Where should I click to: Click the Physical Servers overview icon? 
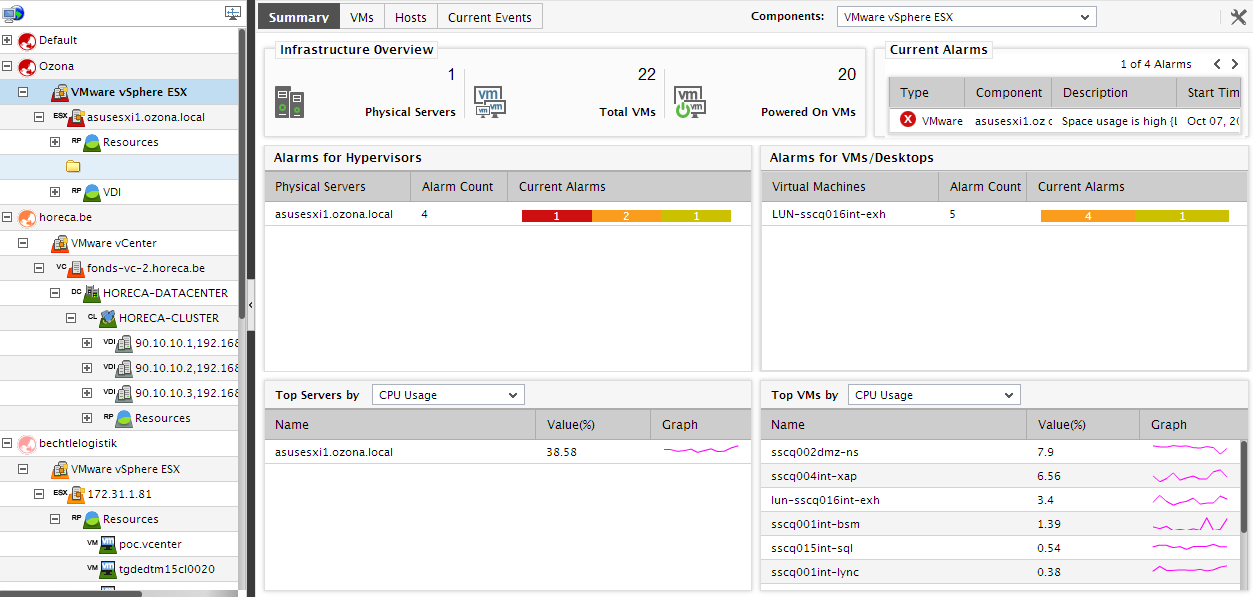pos(289,102)
